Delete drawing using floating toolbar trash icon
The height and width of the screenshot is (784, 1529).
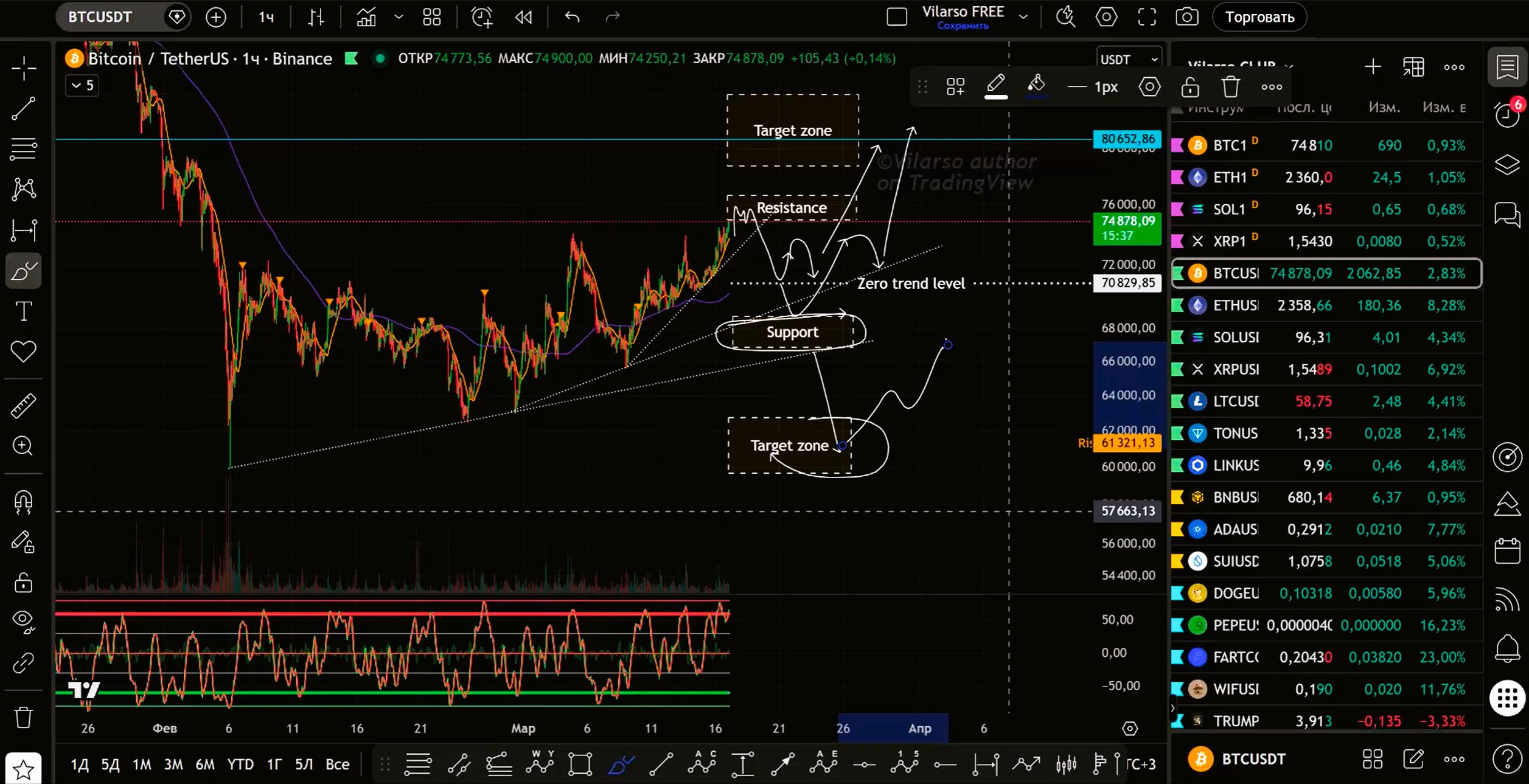click(1230, 87)
